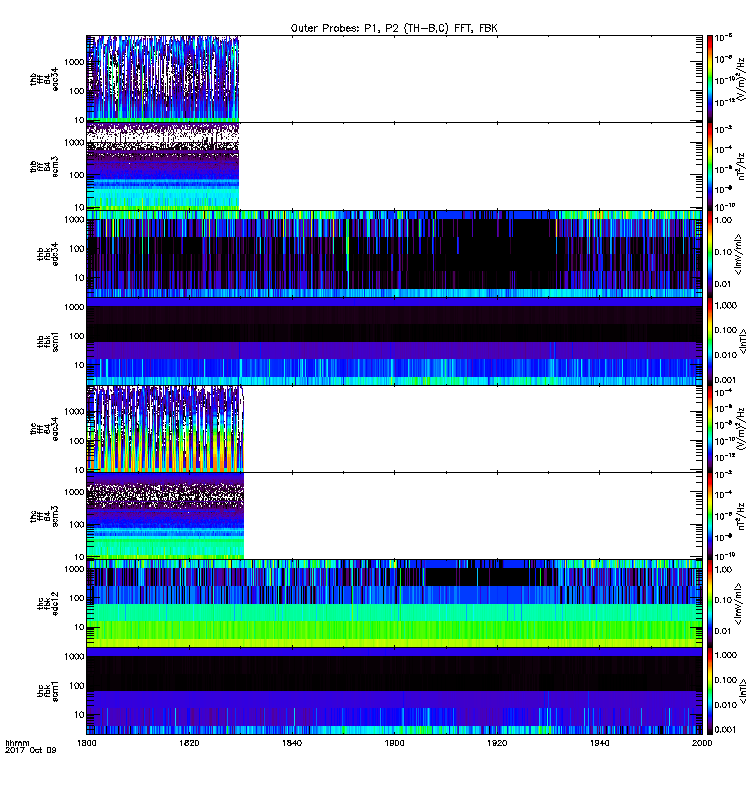Screen dimensions: 750x800
Task: Click the color bar beside the thb fbk edc34 panel
Action: 709,254
